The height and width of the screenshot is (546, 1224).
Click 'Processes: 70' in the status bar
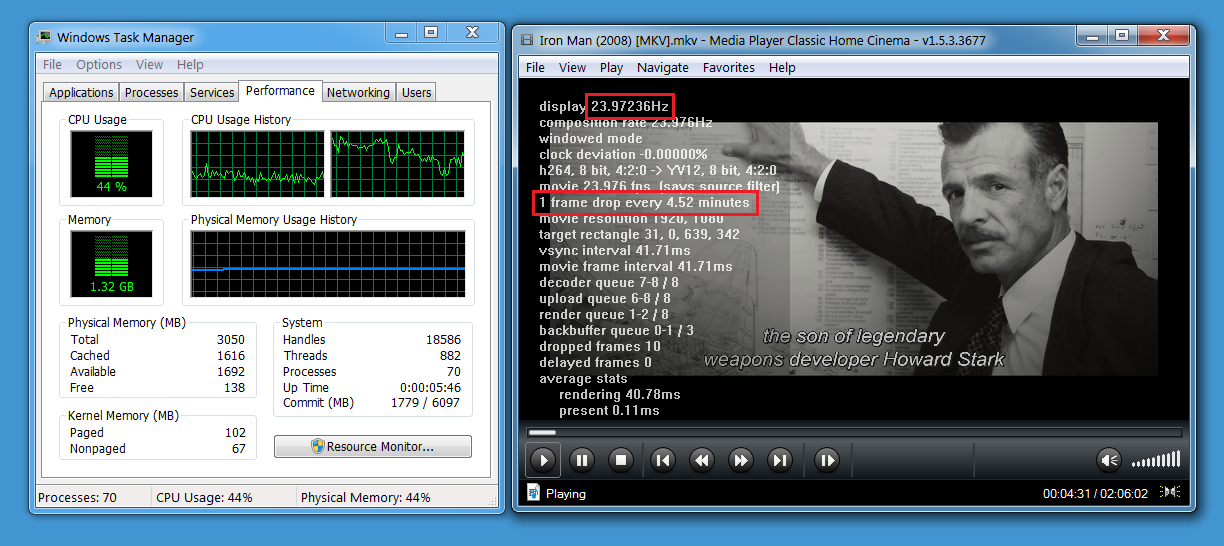(79, 498)
